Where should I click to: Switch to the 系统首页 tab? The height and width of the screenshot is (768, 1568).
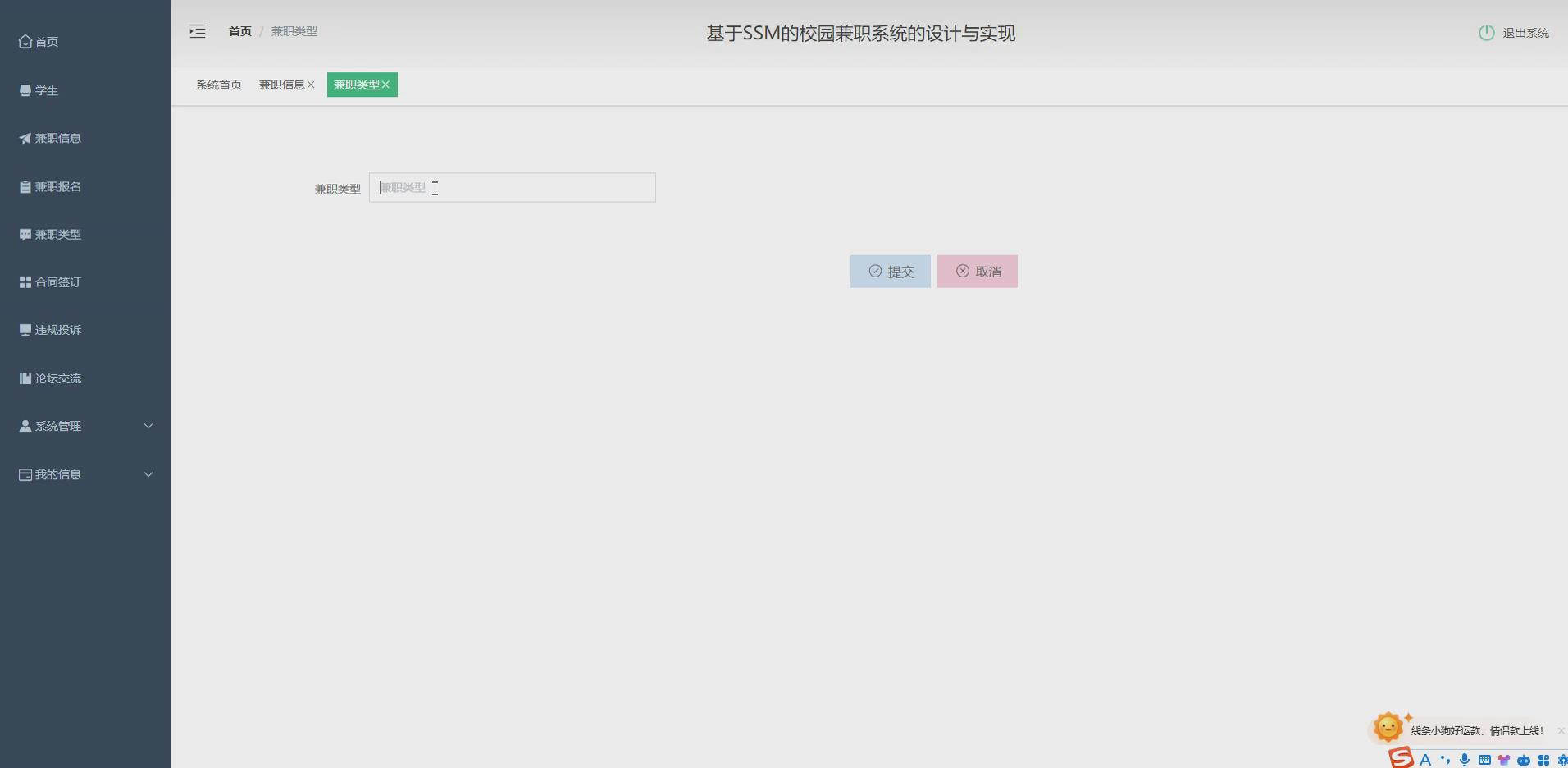point(219,84)
